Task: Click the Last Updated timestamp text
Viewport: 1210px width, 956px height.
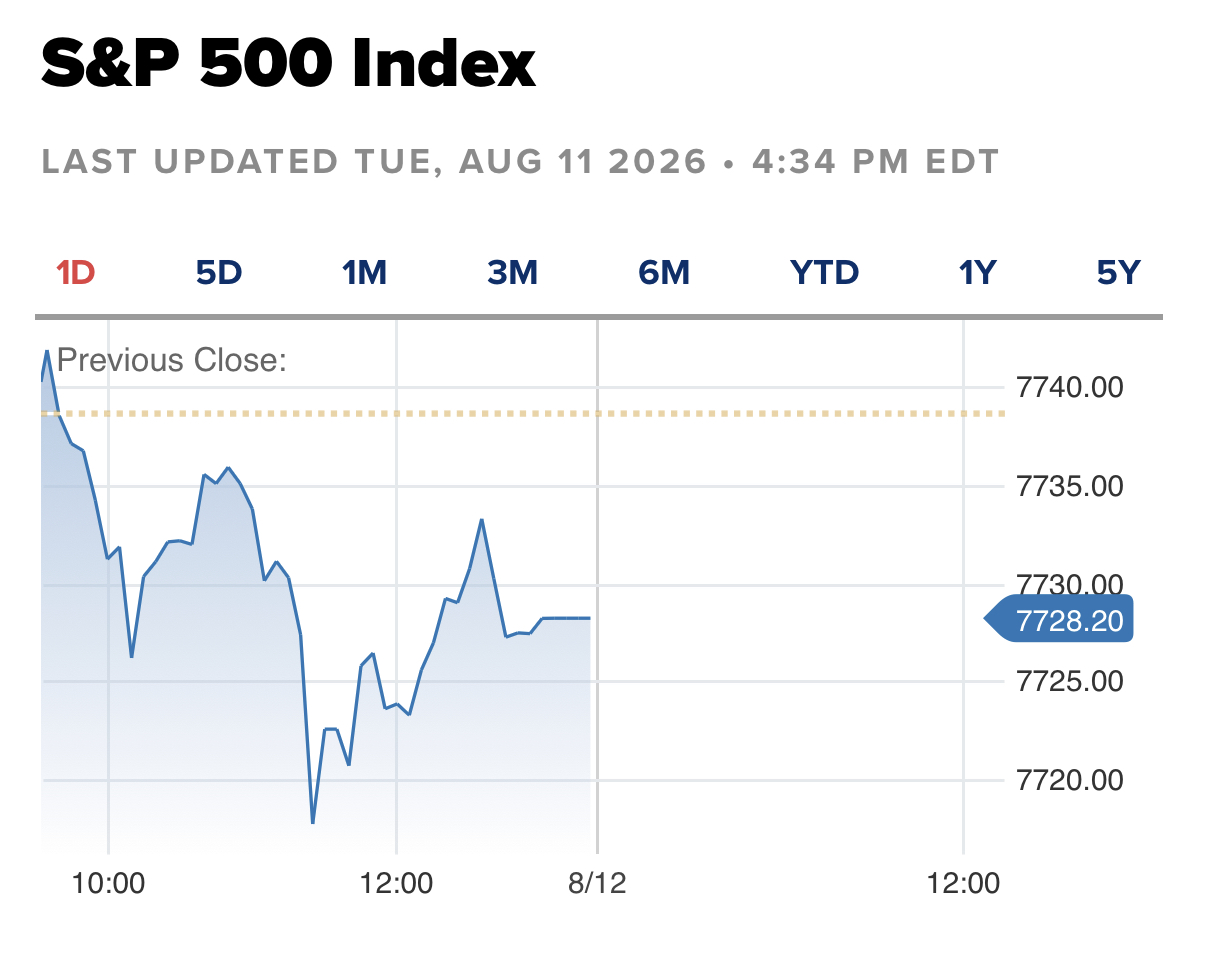Action: (x=521, y=161)
